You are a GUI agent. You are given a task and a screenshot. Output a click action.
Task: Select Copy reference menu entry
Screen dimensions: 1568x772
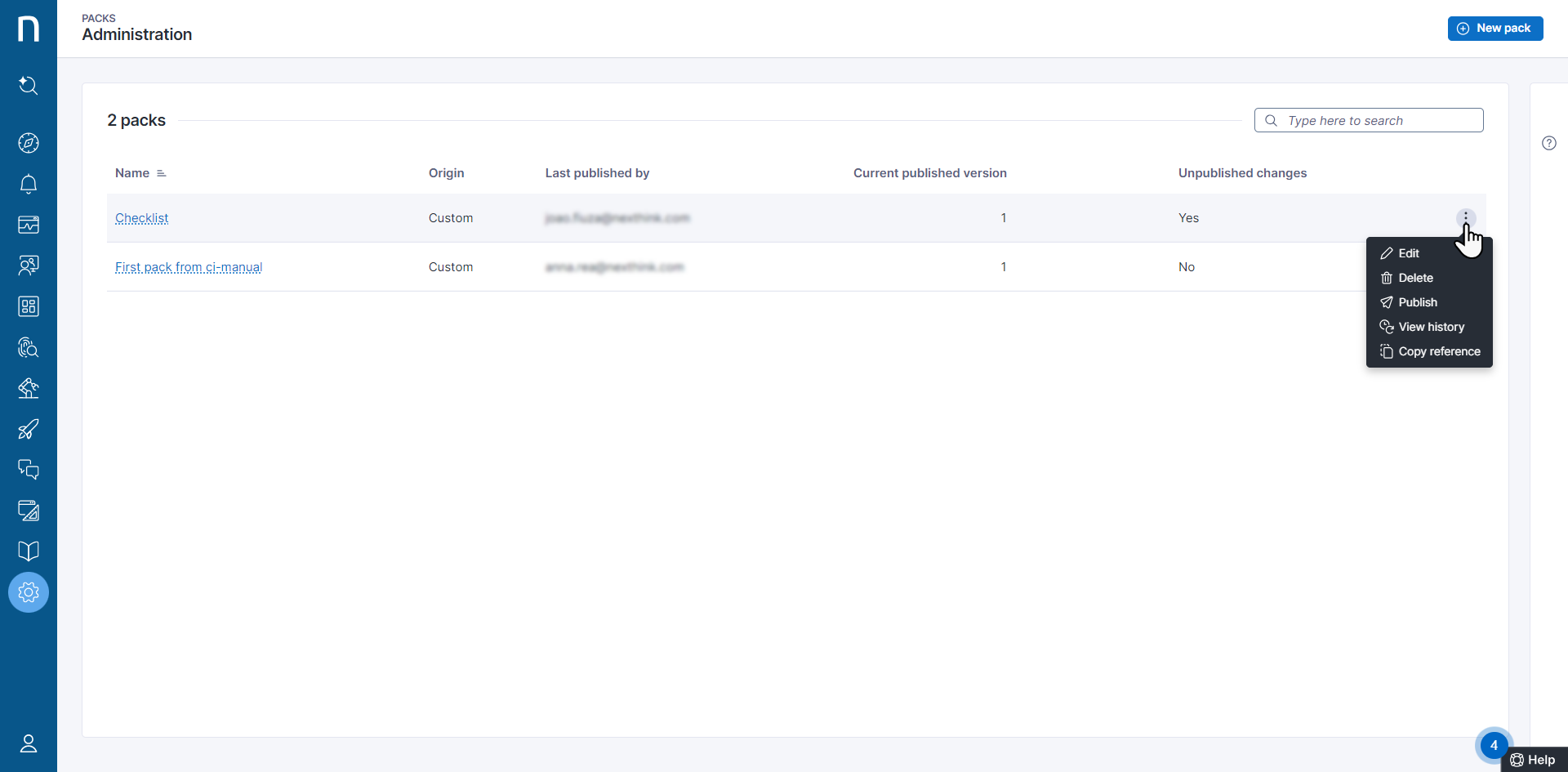[x=1438, y=351]
